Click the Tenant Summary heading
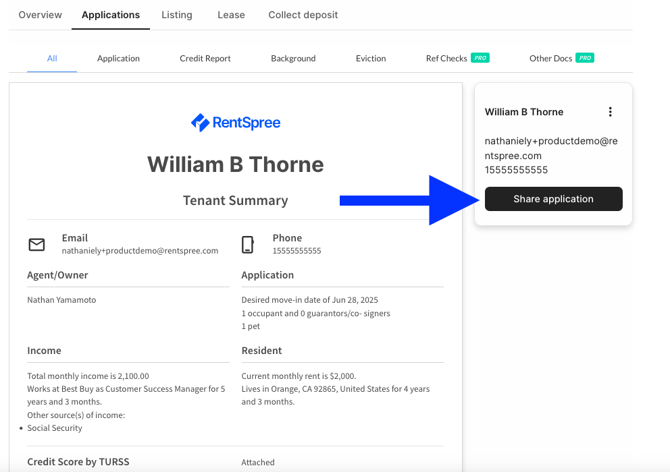 pos(235,200)
